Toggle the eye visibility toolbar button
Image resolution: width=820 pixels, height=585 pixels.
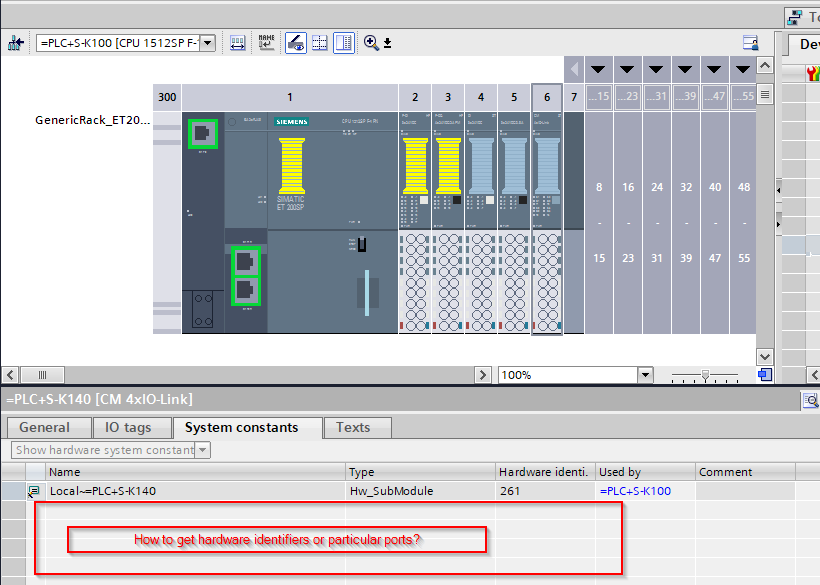(x=296, y=43)
